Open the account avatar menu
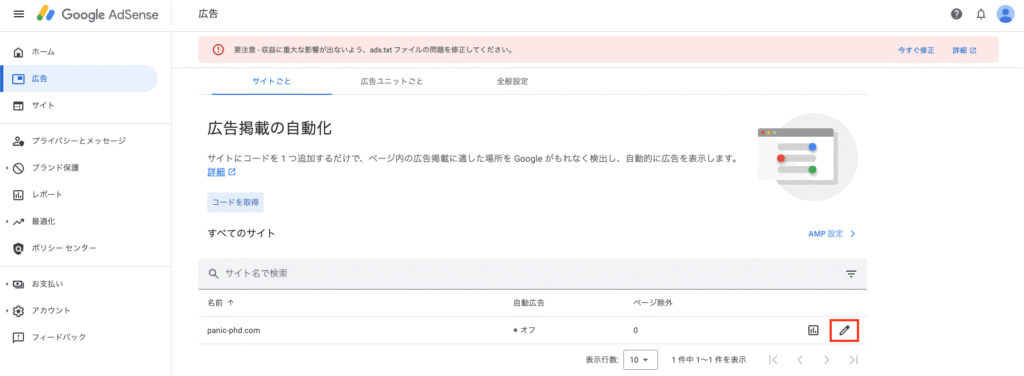1024x376 pixels. (x=1005, y=14)
